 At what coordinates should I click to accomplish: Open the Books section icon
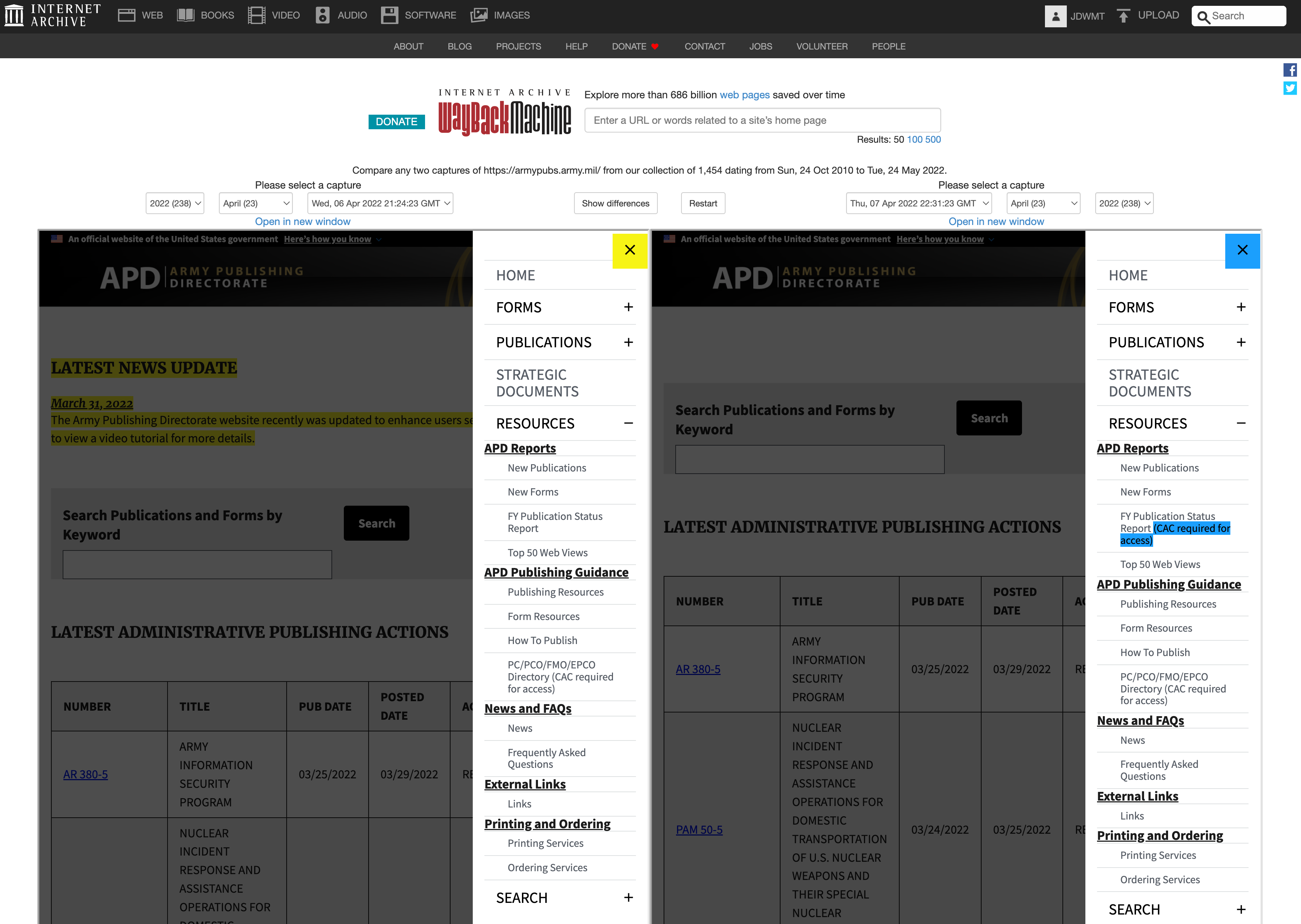[185, 15]
